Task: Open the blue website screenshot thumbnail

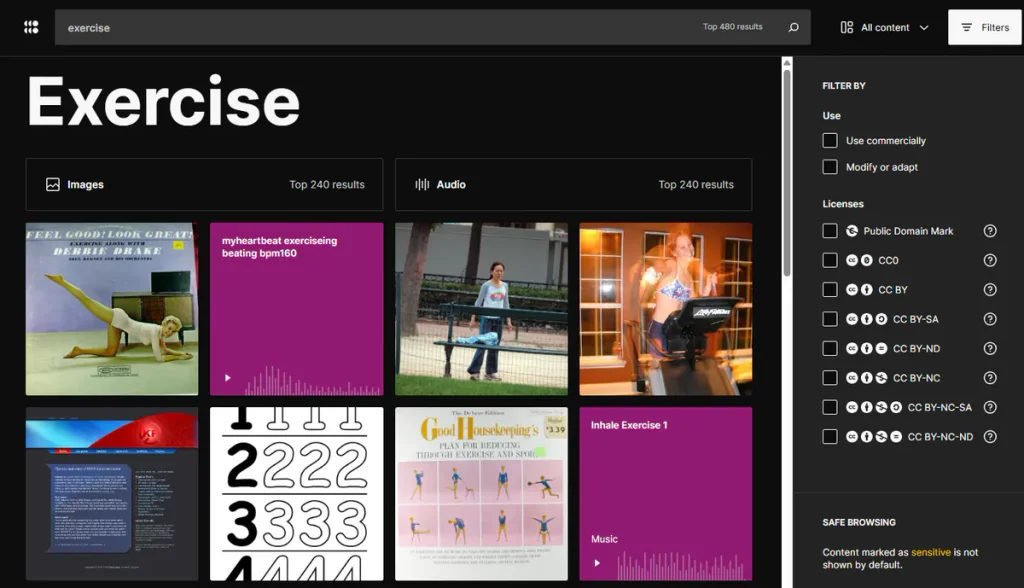Action: tap(112, 494)
